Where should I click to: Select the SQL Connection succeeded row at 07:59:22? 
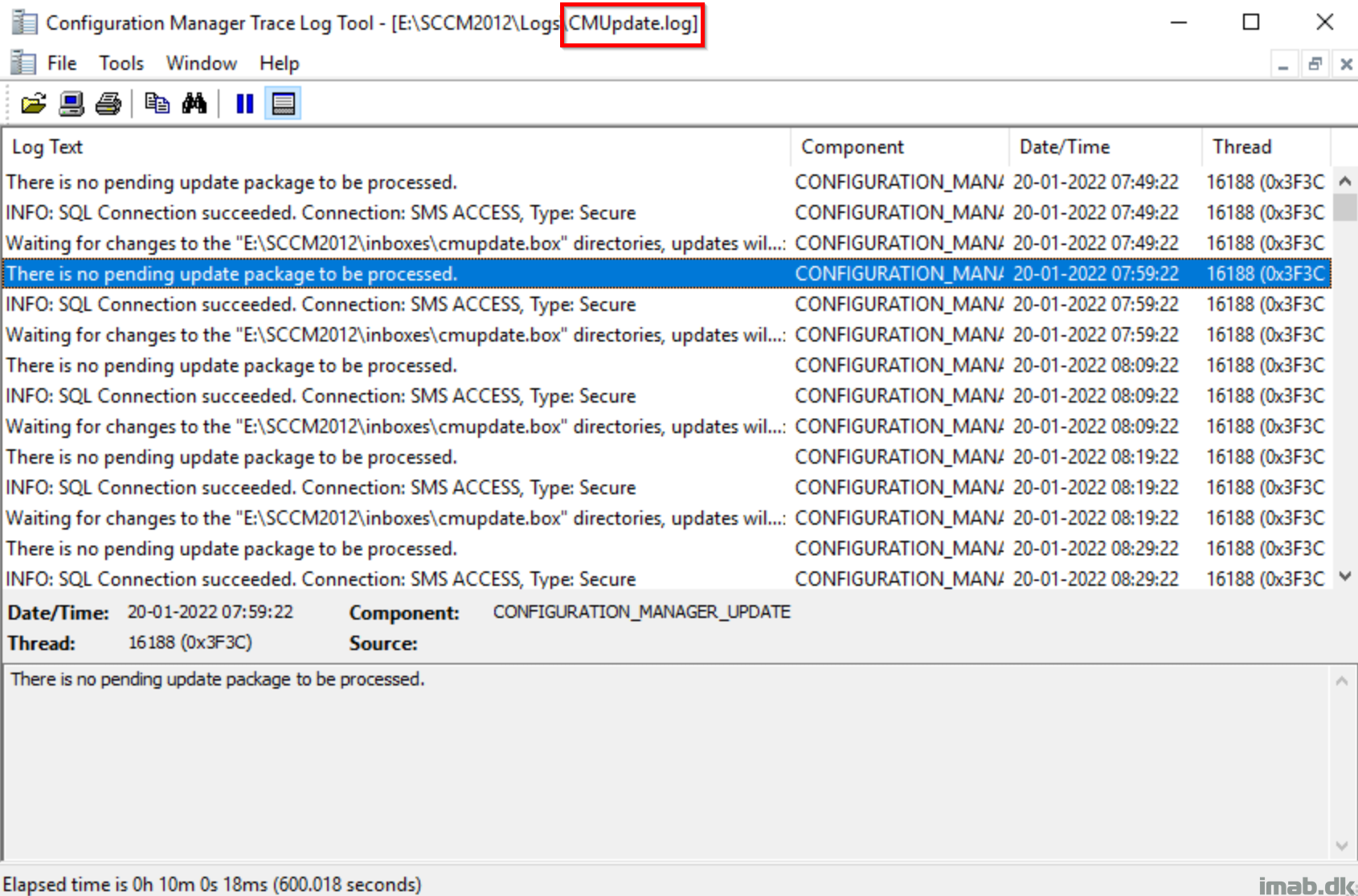point(667,305)
